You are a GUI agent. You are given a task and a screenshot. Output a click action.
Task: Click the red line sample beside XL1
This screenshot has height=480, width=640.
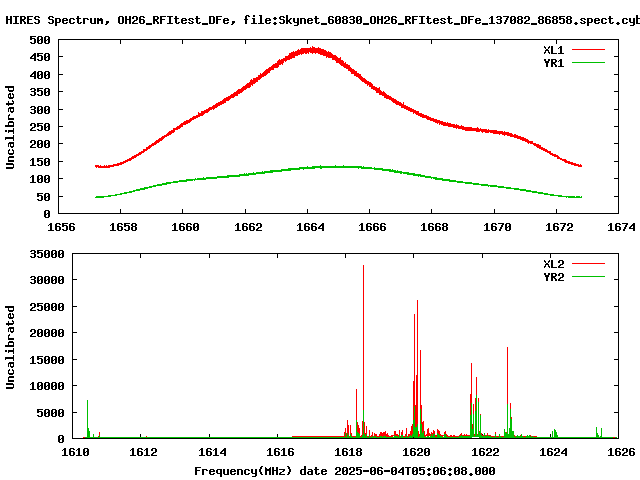coord(588,50)
